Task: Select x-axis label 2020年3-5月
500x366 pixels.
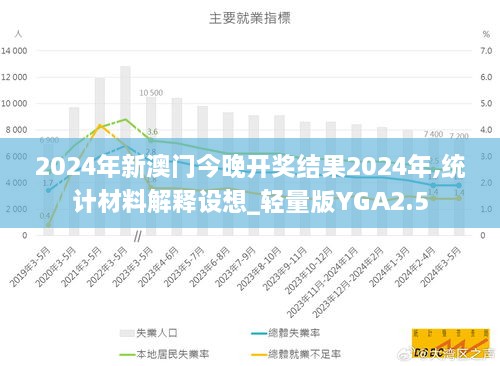Action: click(x=55, y=267)
